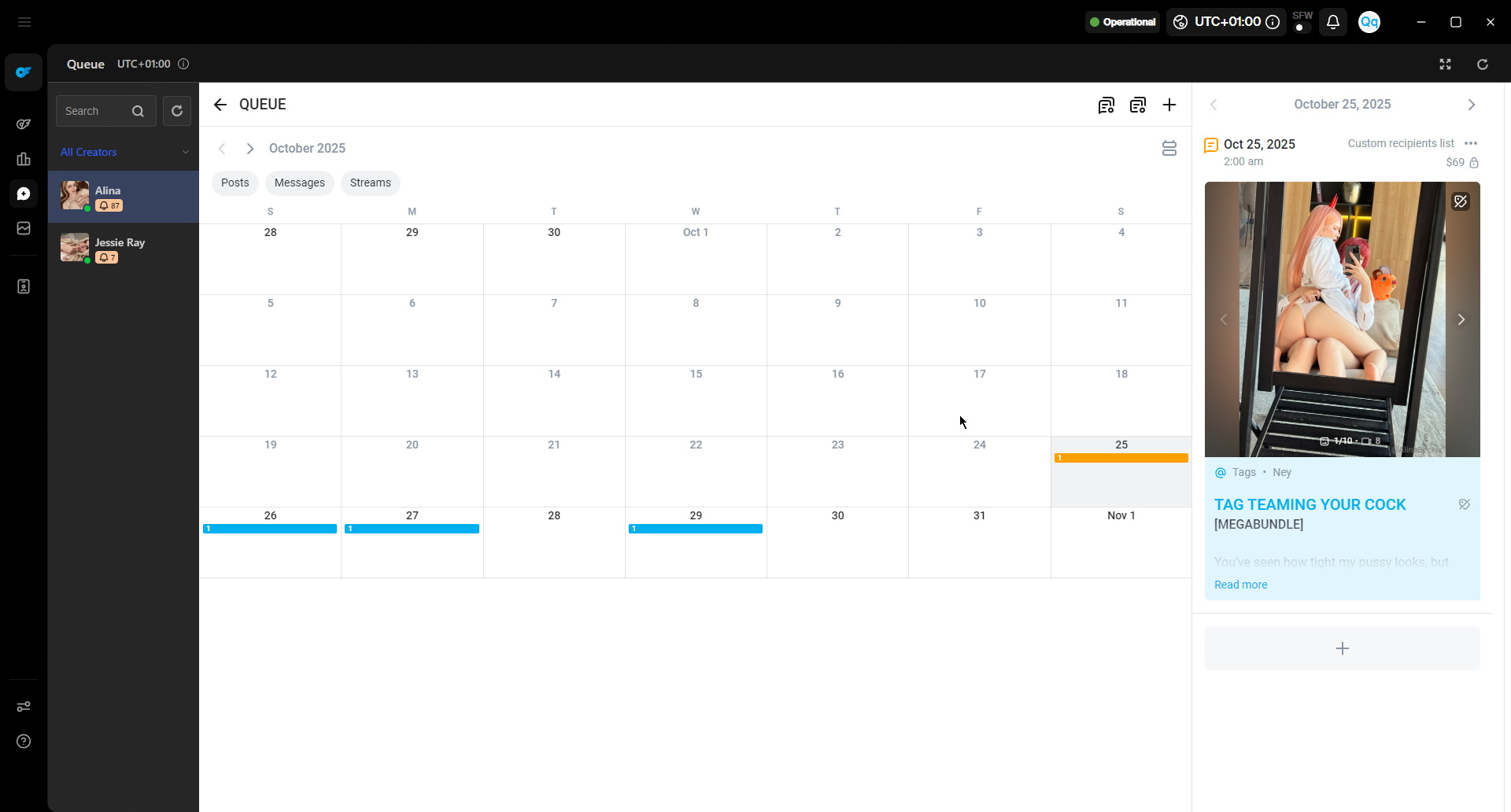
Task: Click the blue app logo in sidebar
Action: coord(24,72)
